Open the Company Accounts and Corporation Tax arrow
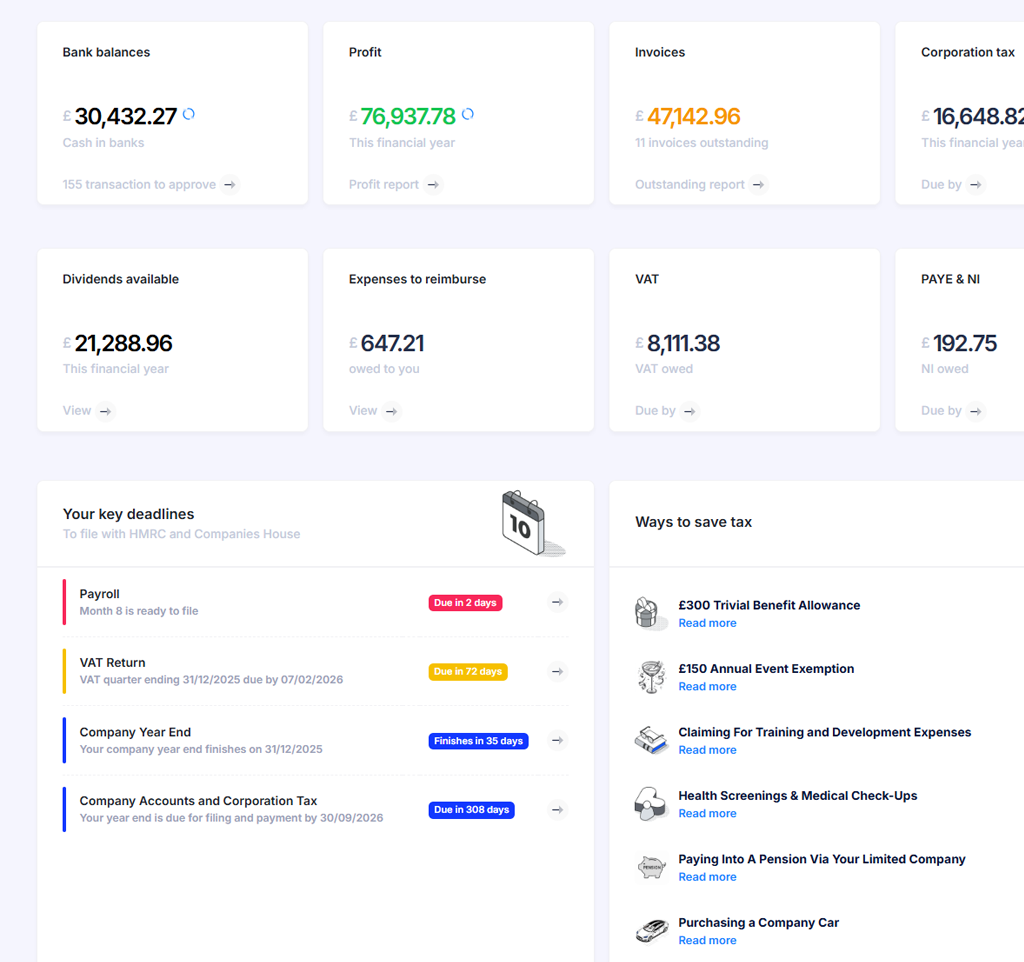Image resolution: width=1024 pixels, height=962 pixels. 558,810
